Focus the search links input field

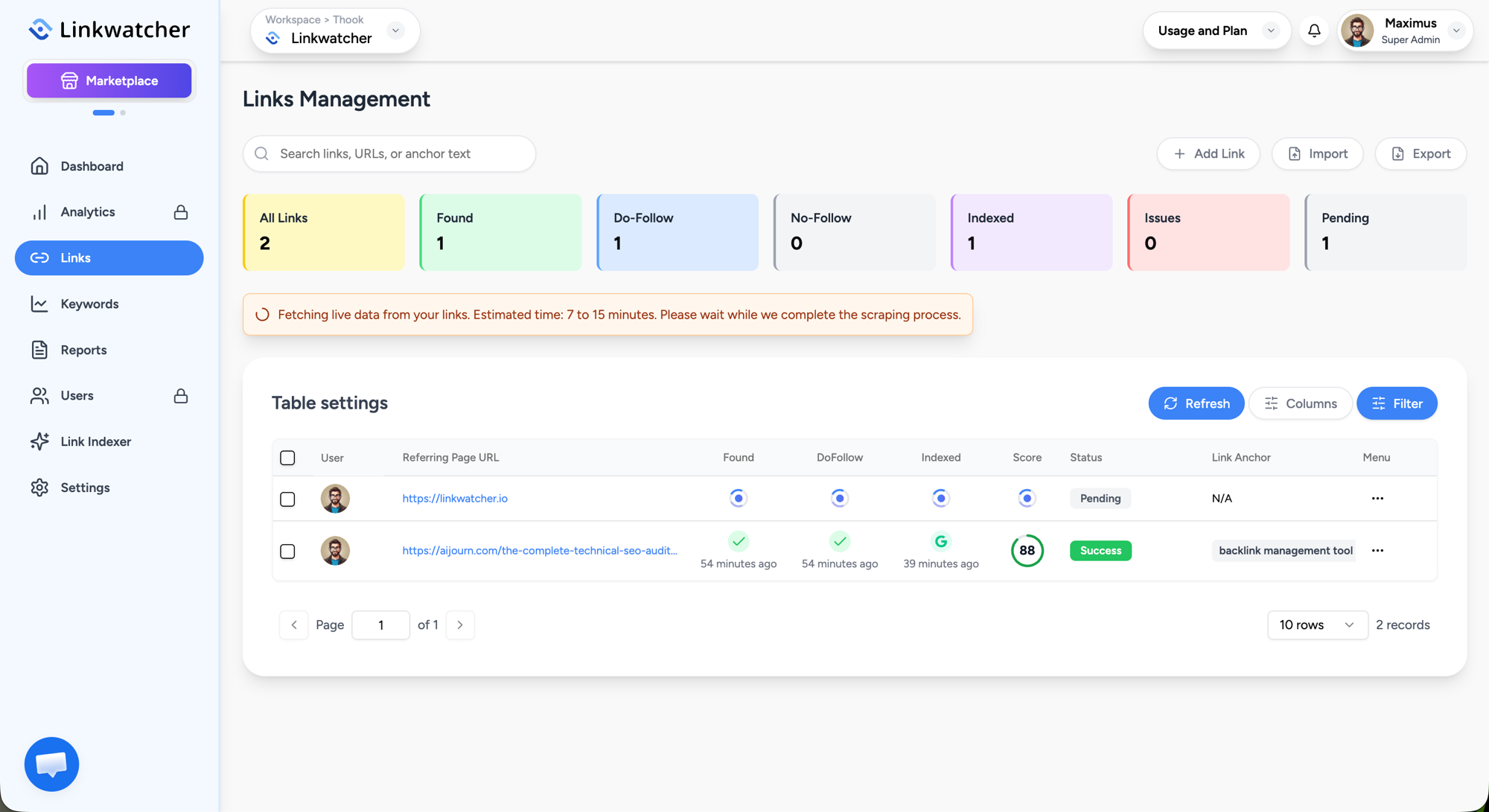pos(389,154)
